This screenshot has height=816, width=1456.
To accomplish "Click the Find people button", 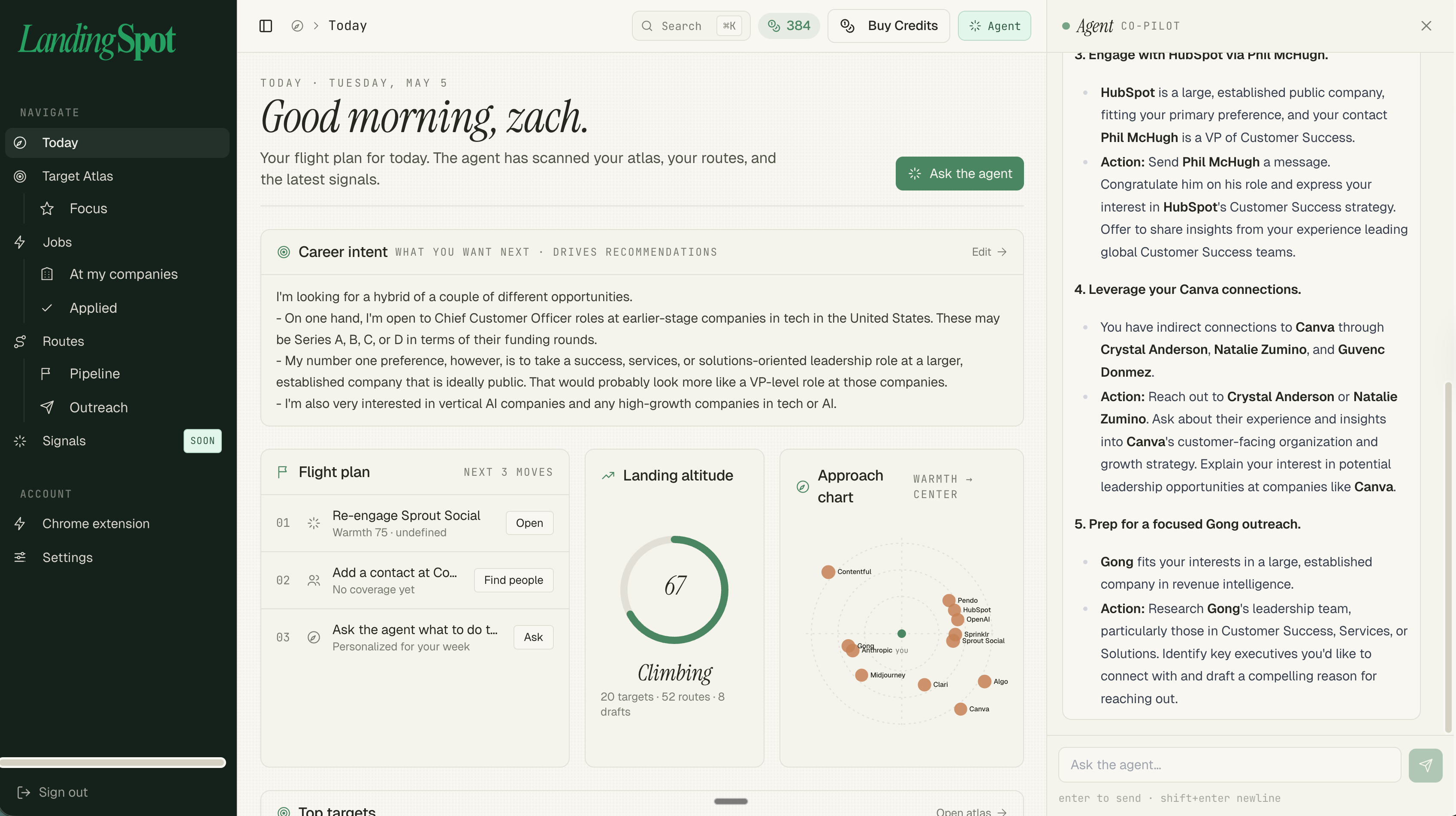I will coord(513,580).
